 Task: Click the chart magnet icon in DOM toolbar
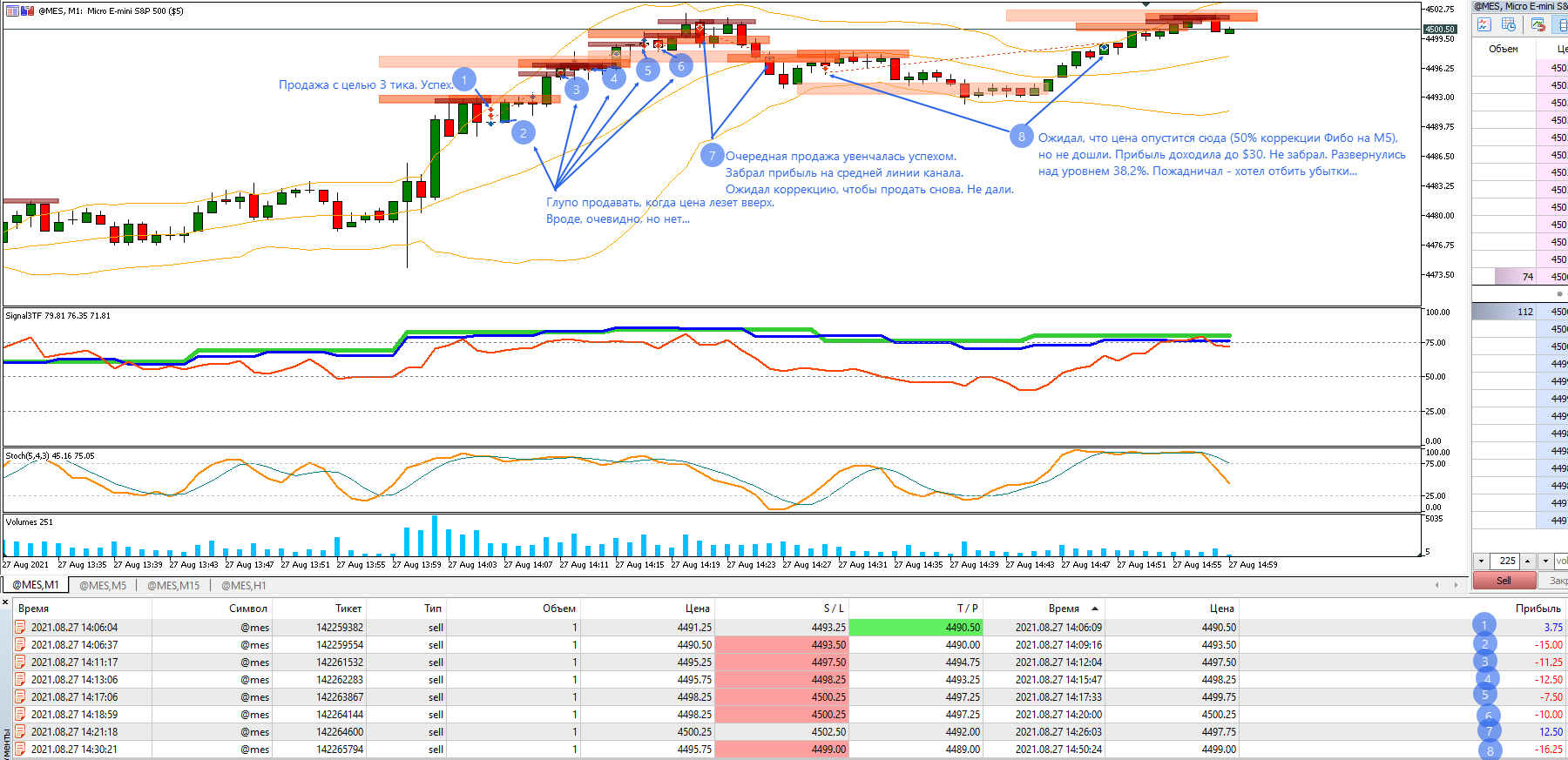click(x=1538, y=24)
